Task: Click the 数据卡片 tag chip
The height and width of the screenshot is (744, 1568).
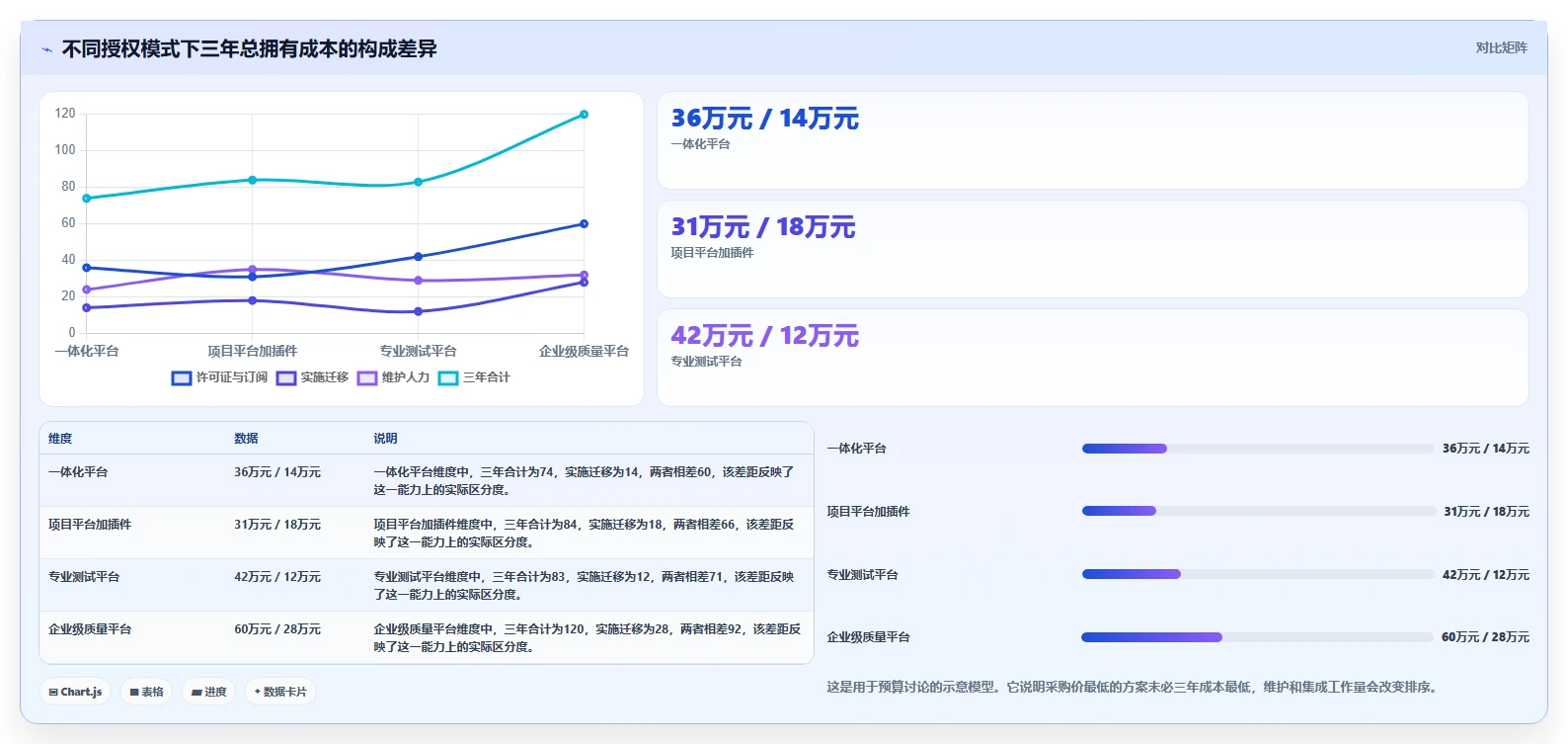Action: pos(280,692)
